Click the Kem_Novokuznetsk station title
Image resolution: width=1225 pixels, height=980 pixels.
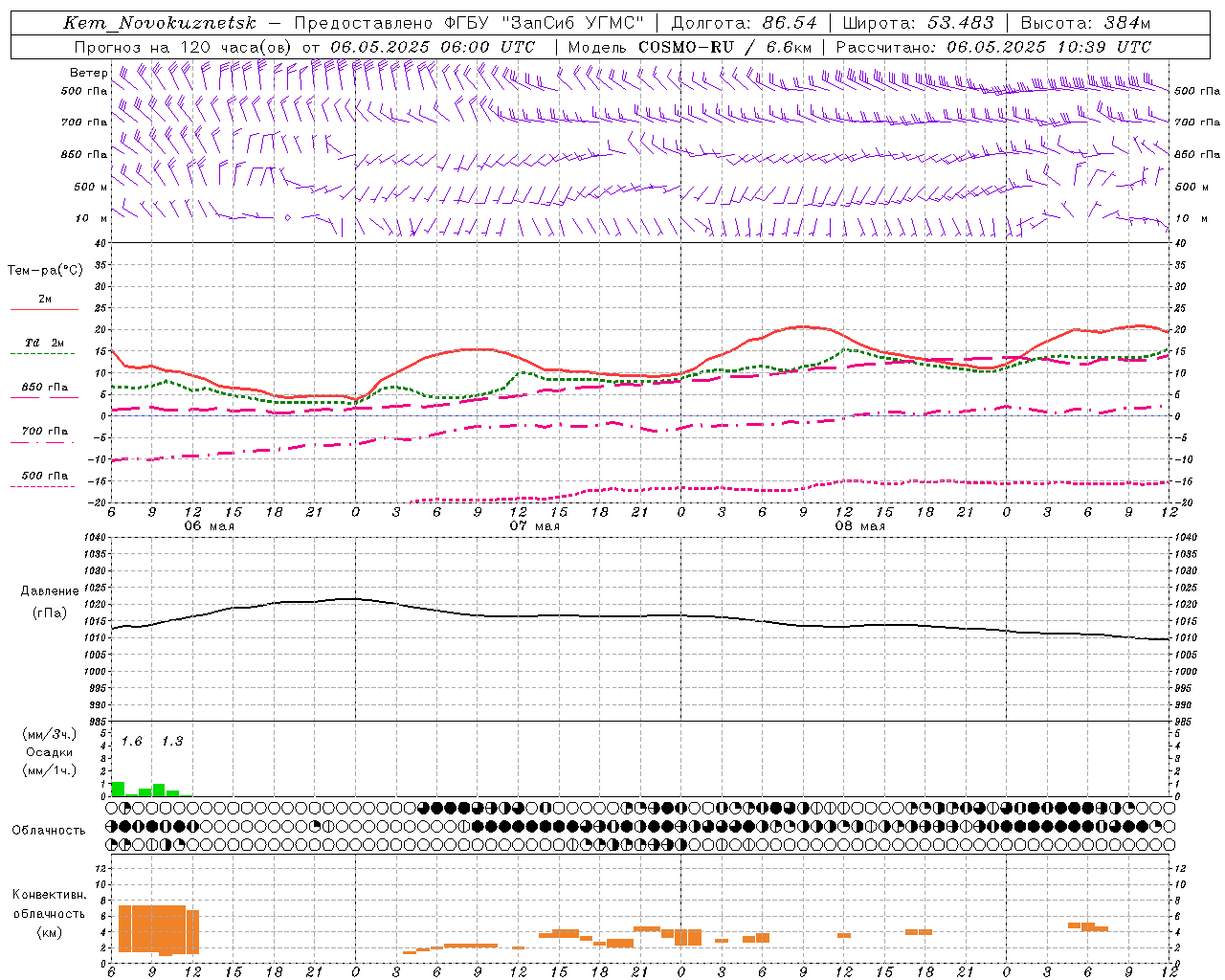coord(160,23)
